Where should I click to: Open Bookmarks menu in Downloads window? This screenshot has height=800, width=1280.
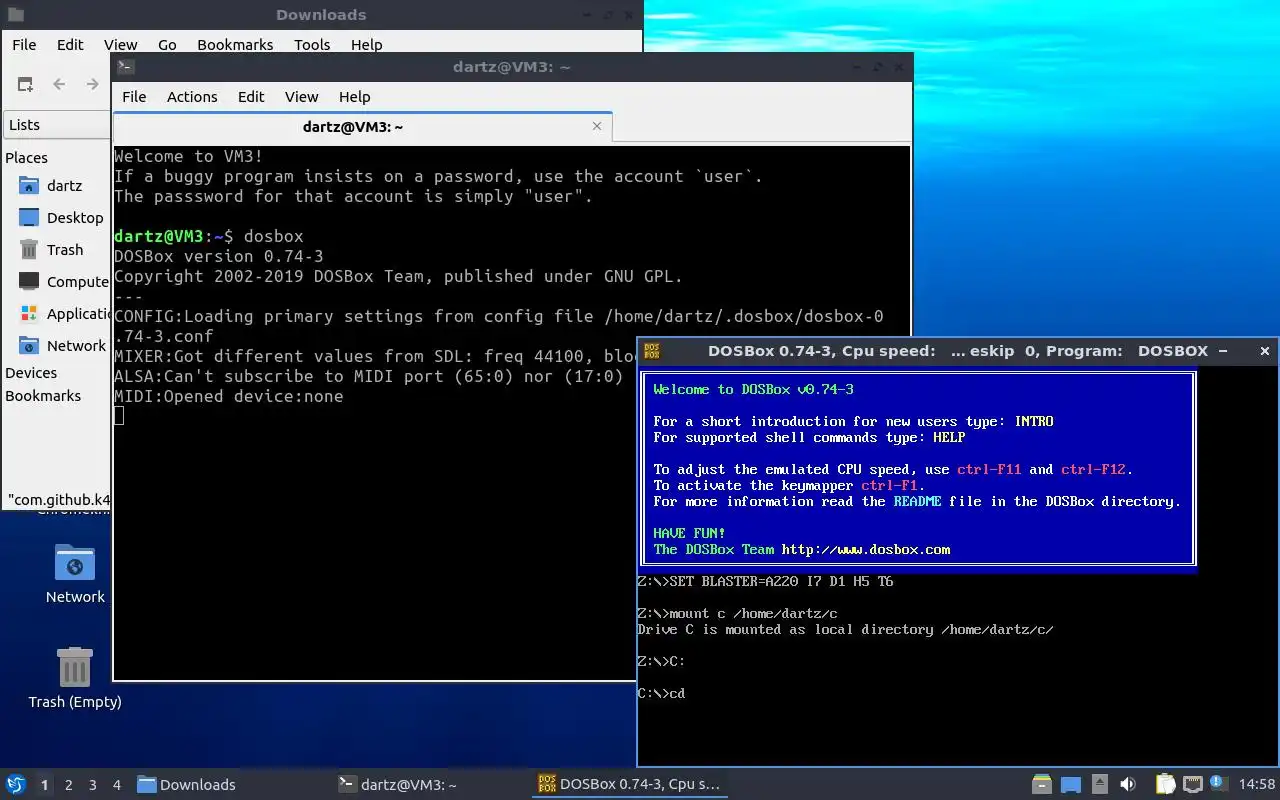tap(235, 44)
